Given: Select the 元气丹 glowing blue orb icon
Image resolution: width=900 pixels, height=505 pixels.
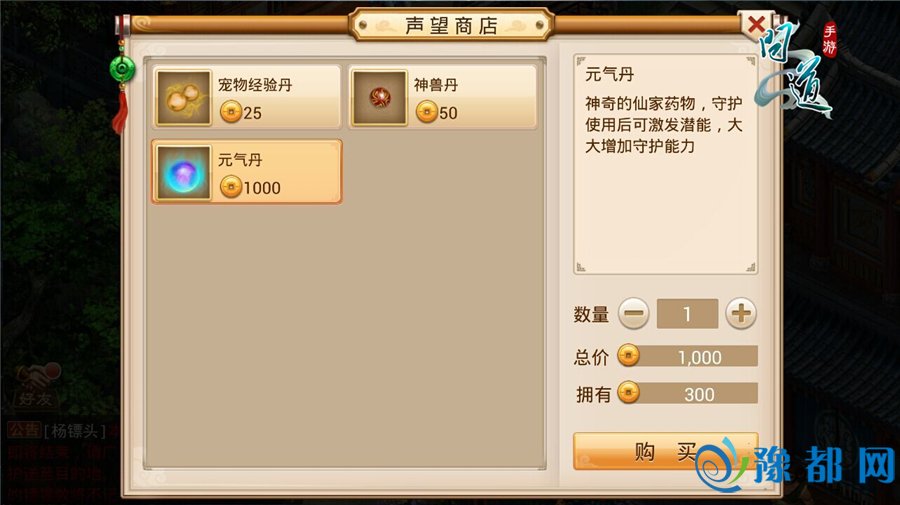Looking at the screenshot, I should [x=184, y=172].
